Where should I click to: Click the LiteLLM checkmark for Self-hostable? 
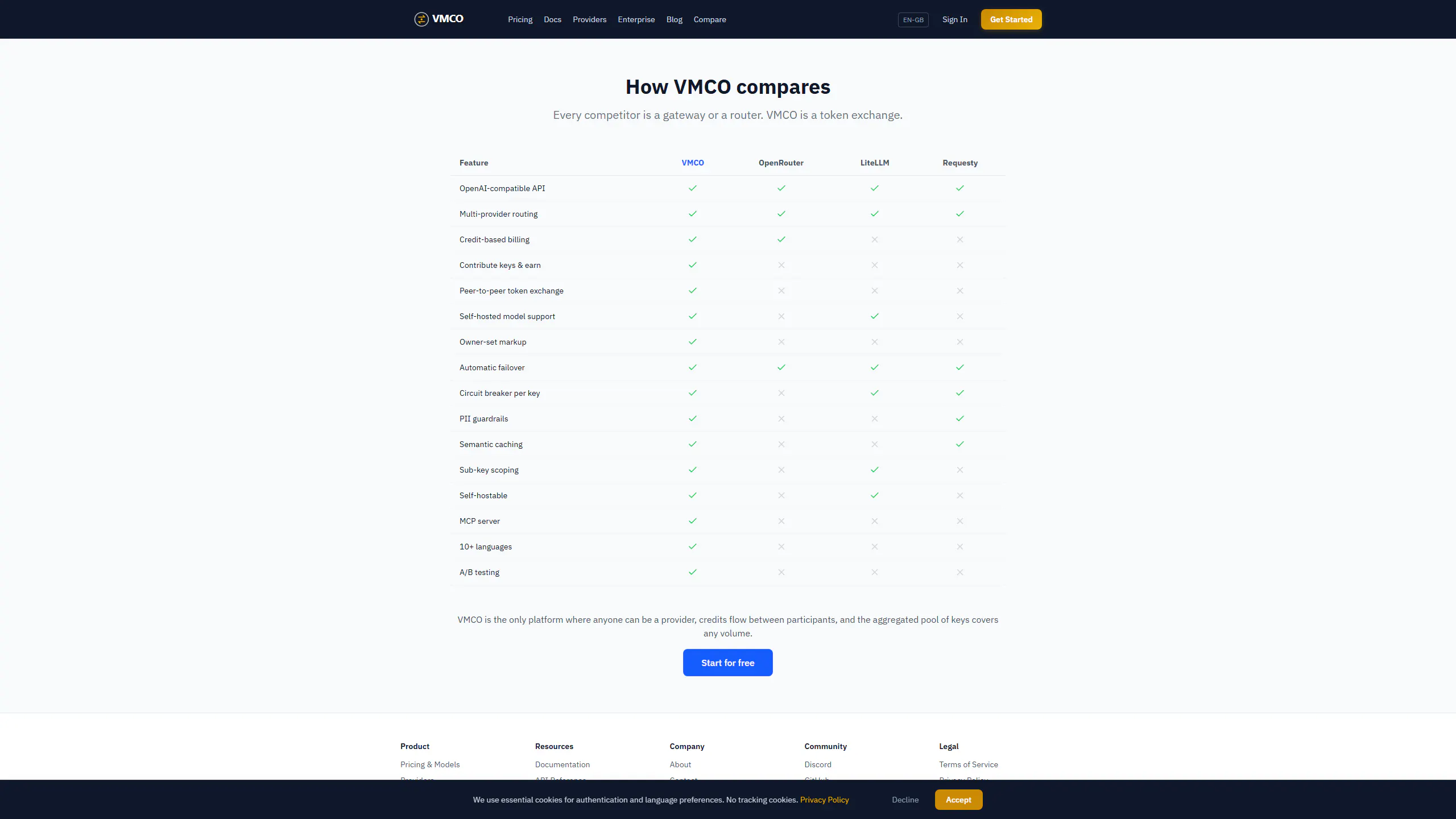[x=875, y=495]
